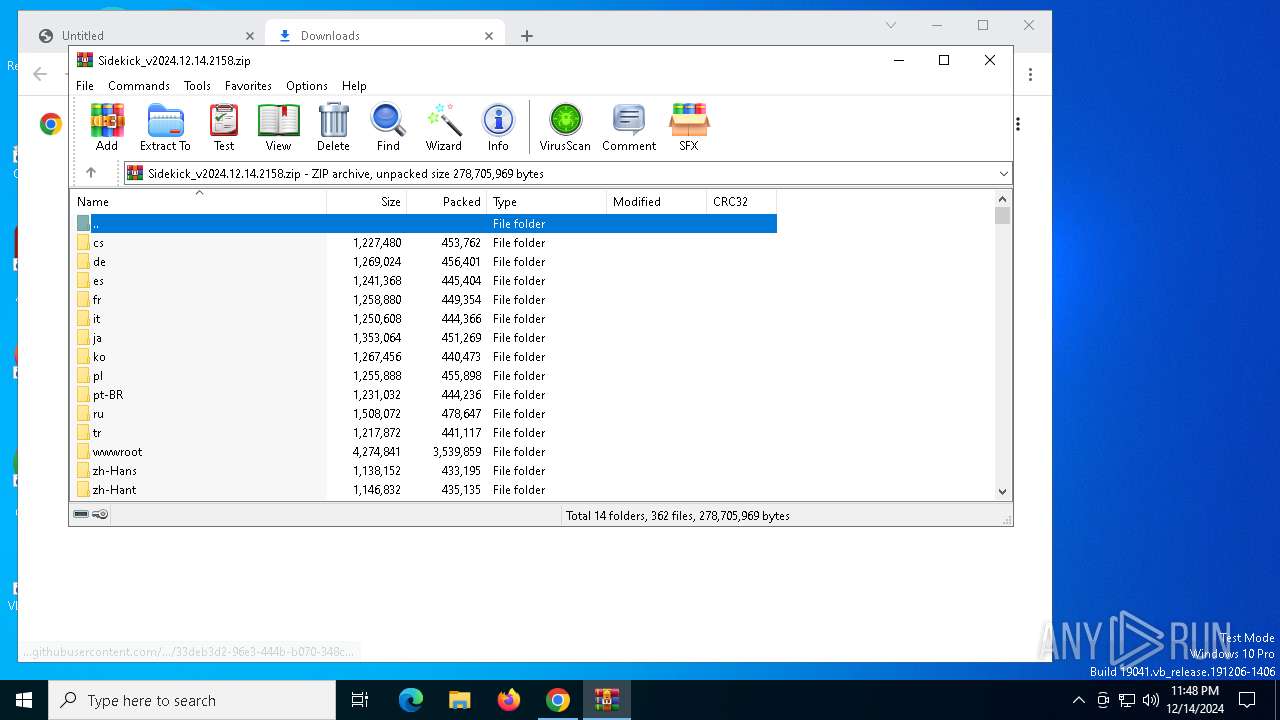Launch Firefox from taskbar
1280x720 pixels.
[509, 700]
